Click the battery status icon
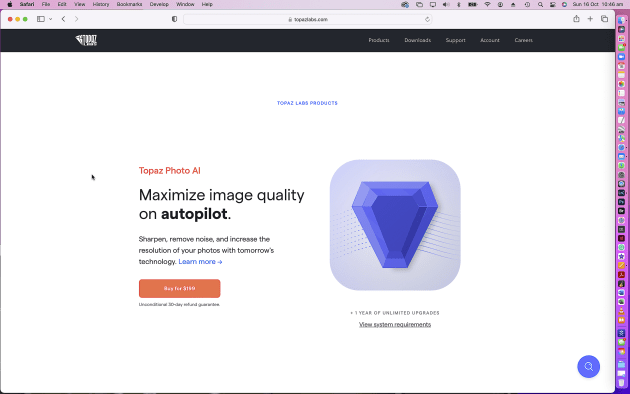This screenshot has width=630, height=394. (472, 4)
